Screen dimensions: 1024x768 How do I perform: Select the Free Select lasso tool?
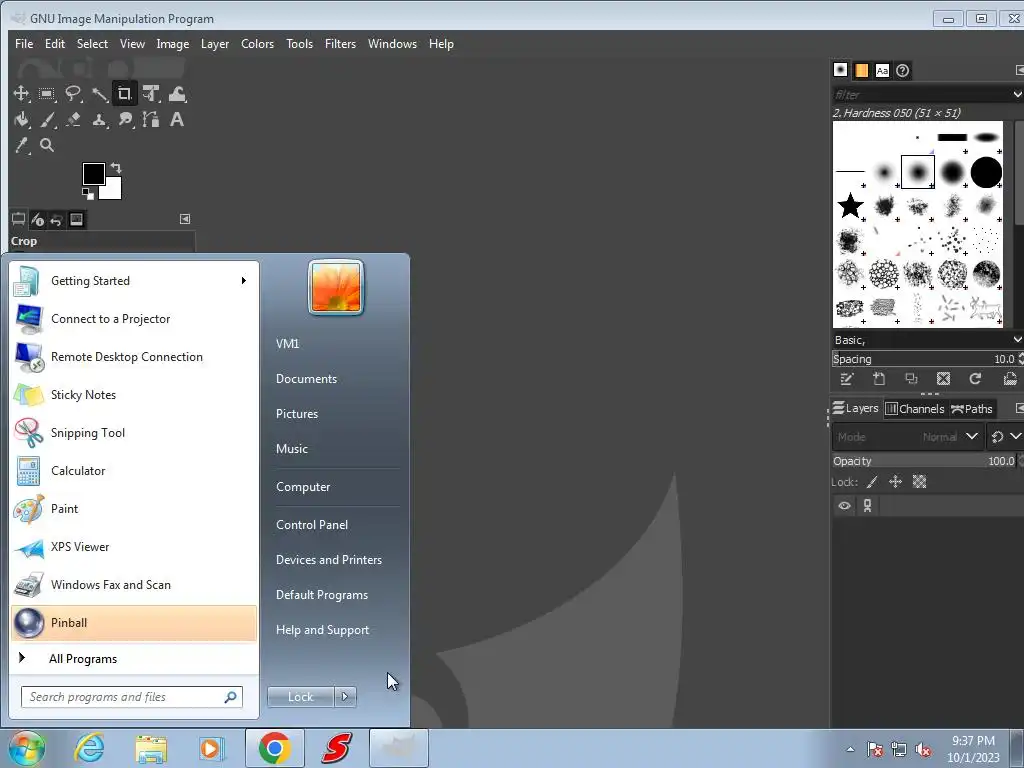pos(72,93)
